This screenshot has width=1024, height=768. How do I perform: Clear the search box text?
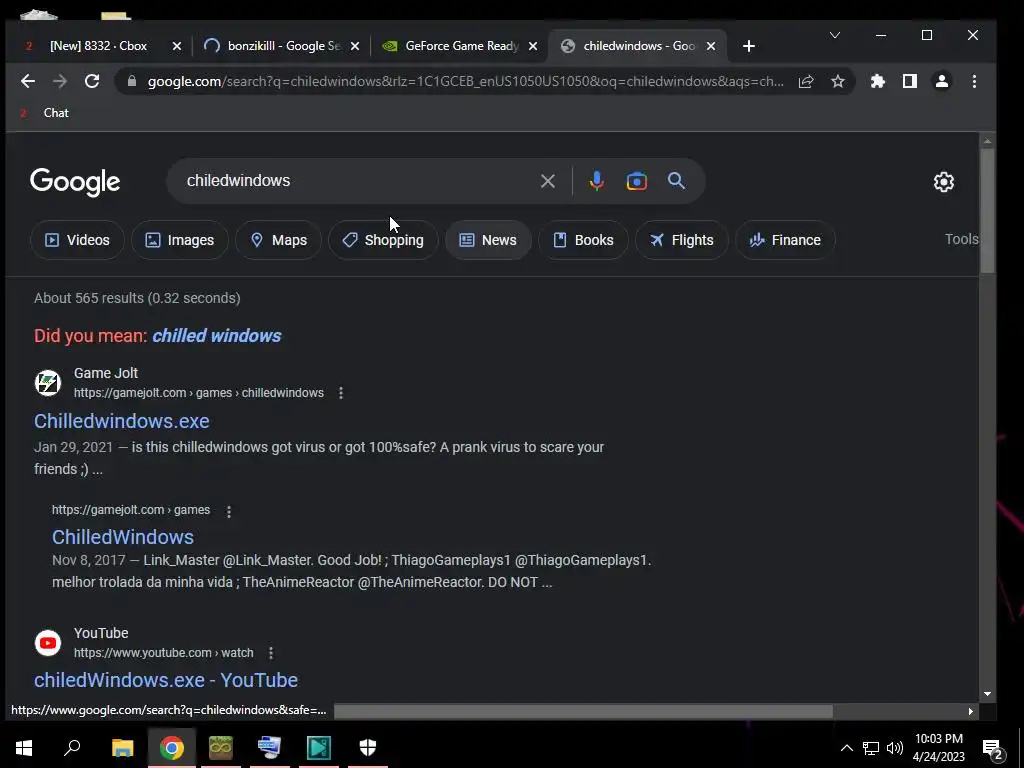pos(547,181)
